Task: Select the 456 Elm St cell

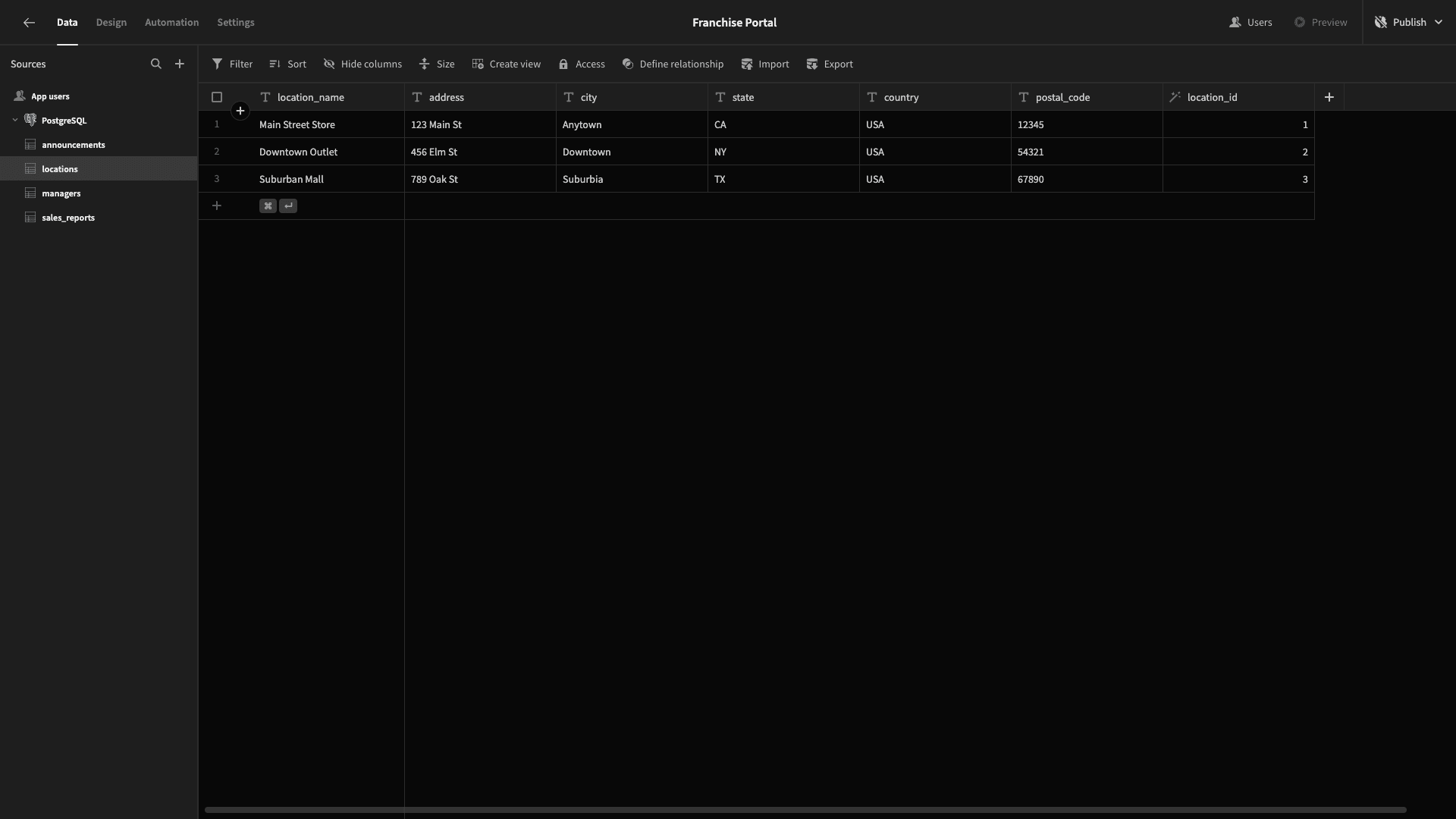Action: (x=480, y=152)
